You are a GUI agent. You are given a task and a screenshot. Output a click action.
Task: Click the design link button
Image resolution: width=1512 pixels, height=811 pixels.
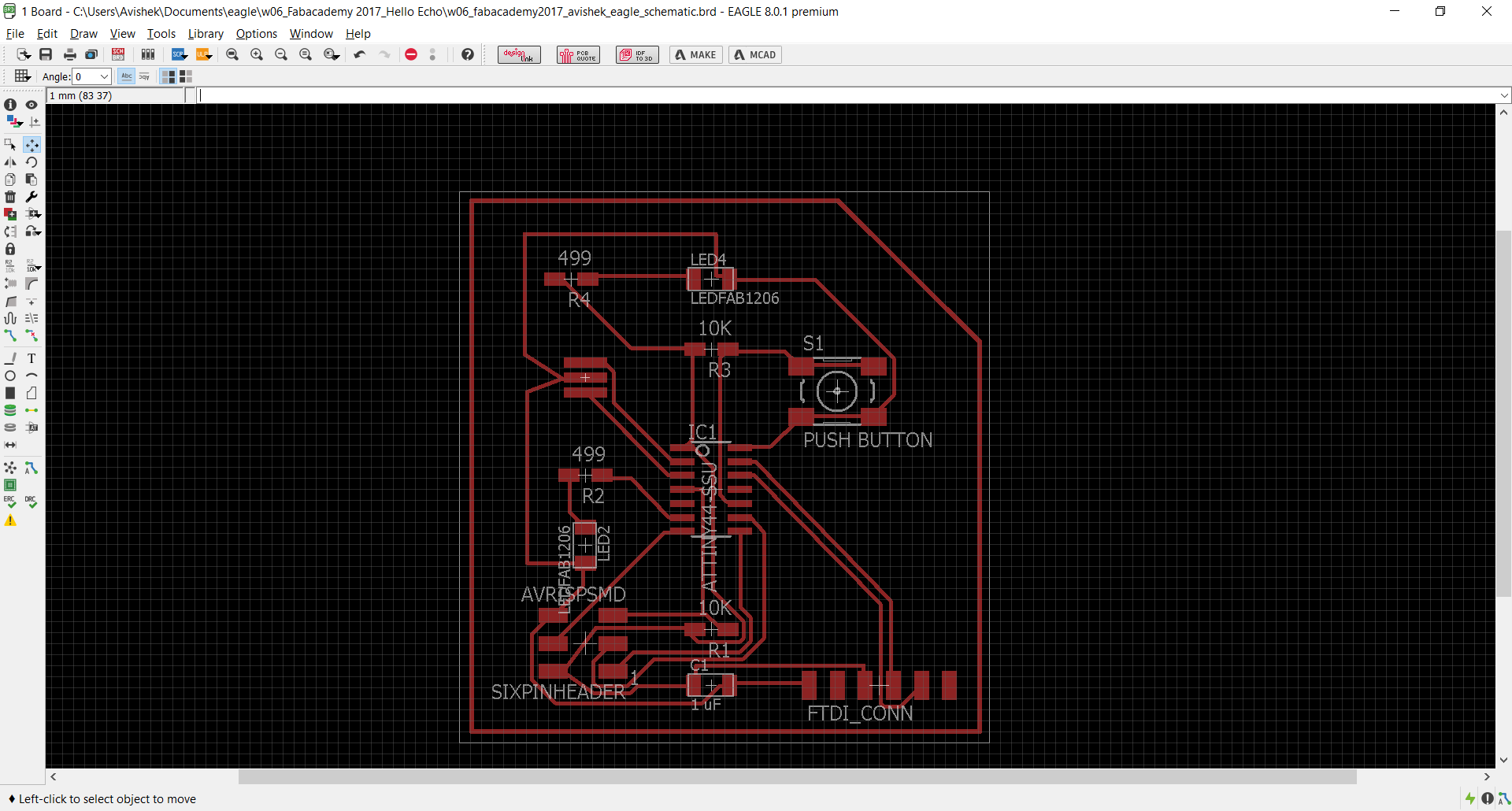tap(519, 54)
